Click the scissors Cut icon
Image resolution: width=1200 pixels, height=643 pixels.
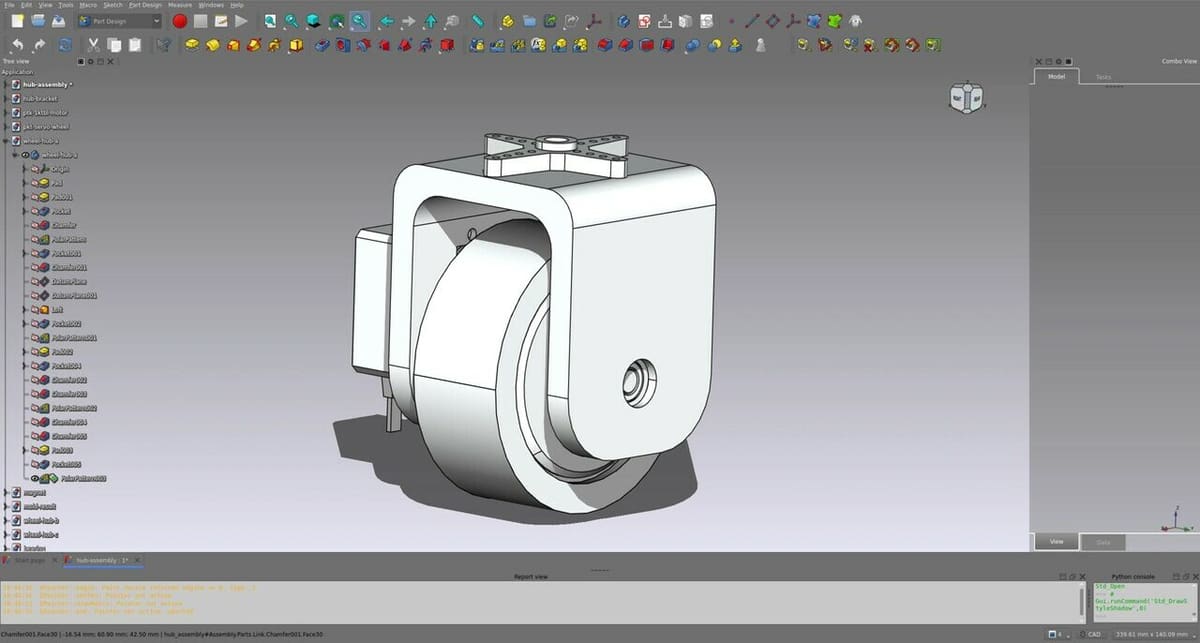pyautogui.click(x=92, y=45)
